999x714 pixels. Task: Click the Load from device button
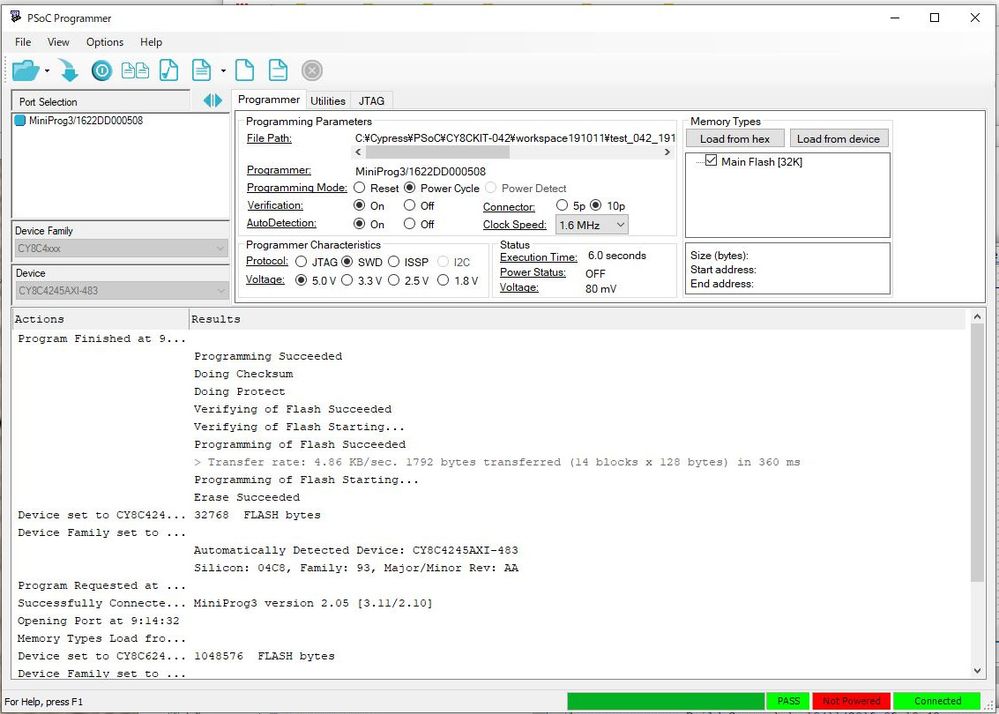point(839,138)
